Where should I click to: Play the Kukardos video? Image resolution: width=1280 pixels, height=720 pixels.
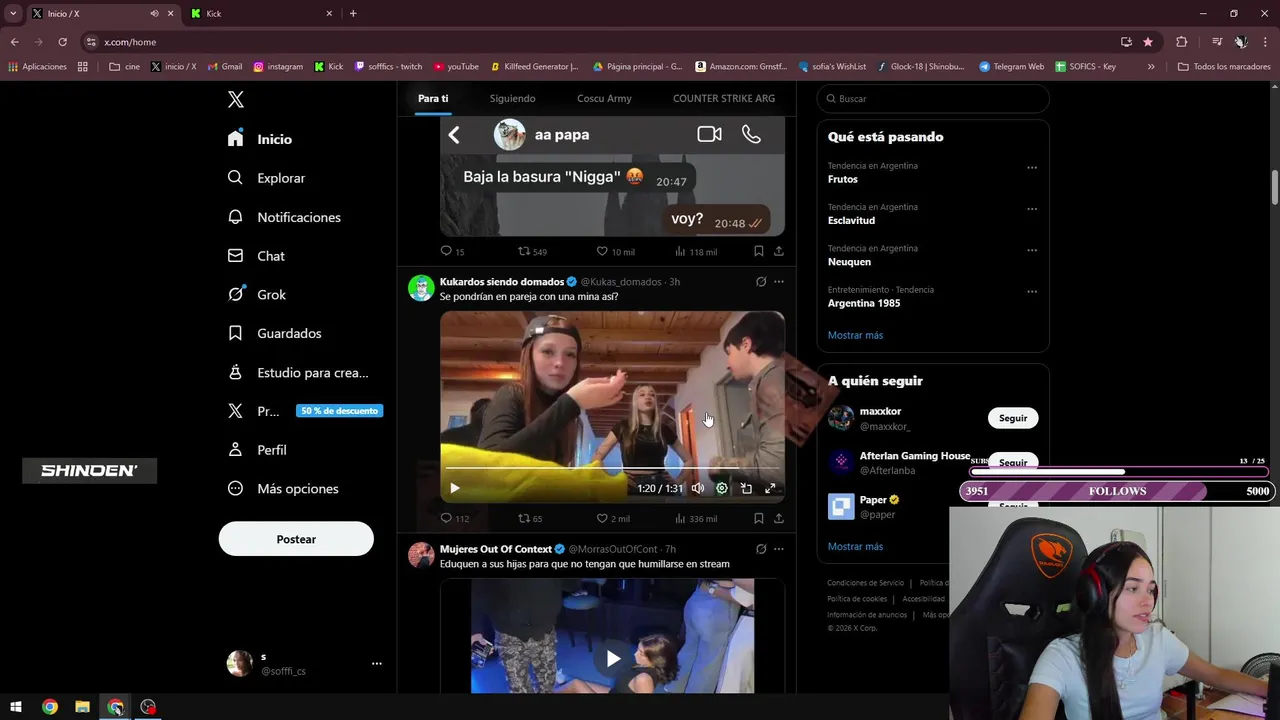(454, 488)
